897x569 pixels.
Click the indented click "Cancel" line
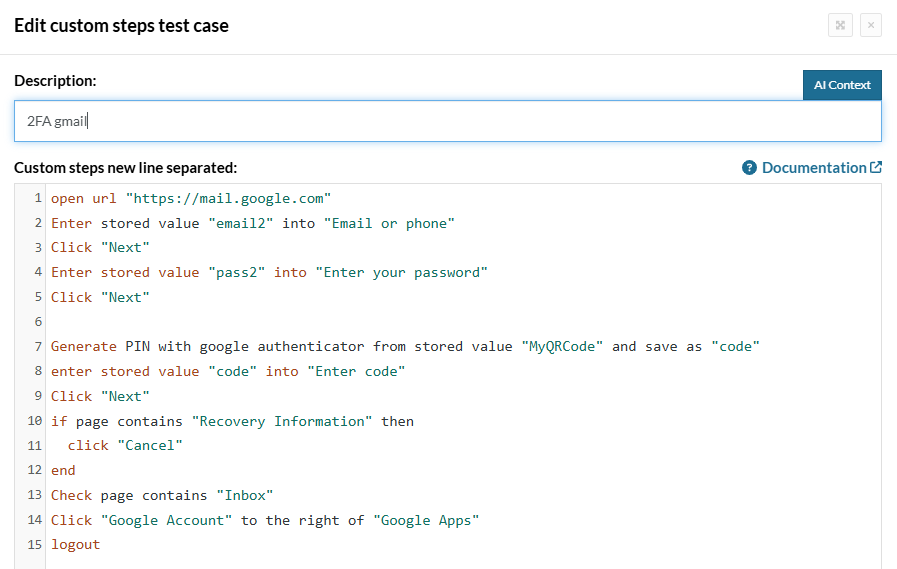(125, 446)
